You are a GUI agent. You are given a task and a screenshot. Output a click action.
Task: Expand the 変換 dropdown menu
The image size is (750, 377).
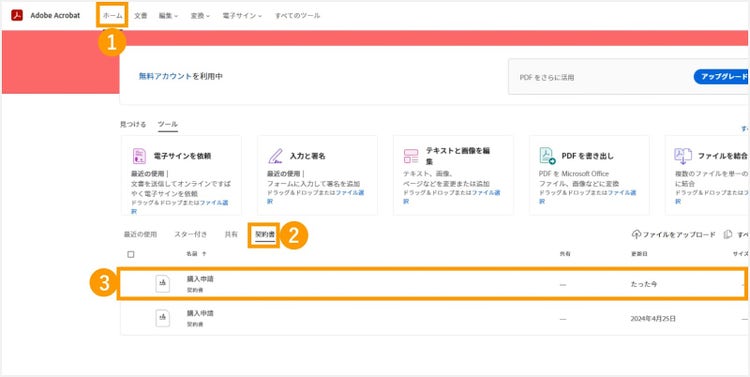point(200,15)
